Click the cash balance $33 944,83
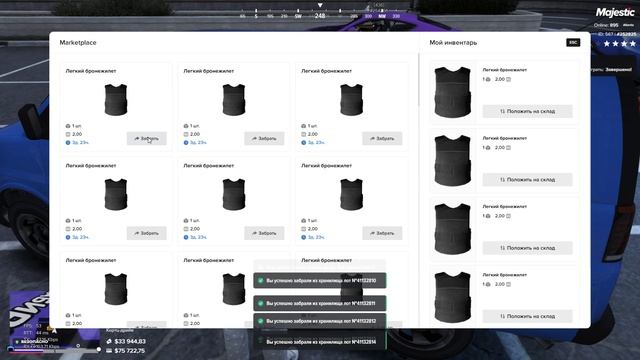 pos(130,341)
